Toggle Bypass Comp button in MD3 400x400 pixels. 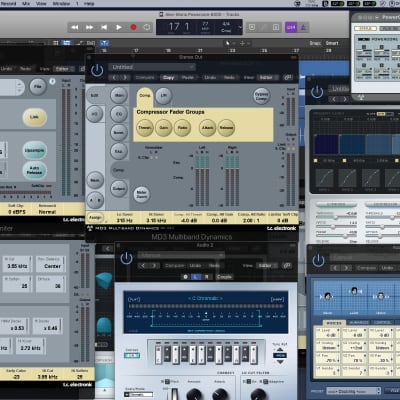261,97
